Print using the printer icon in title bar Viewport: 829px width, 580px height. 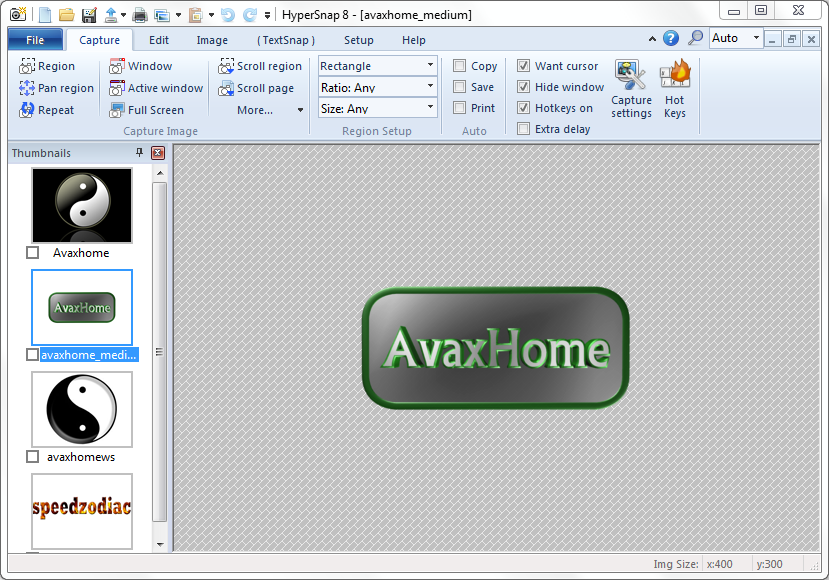(140, 15)
